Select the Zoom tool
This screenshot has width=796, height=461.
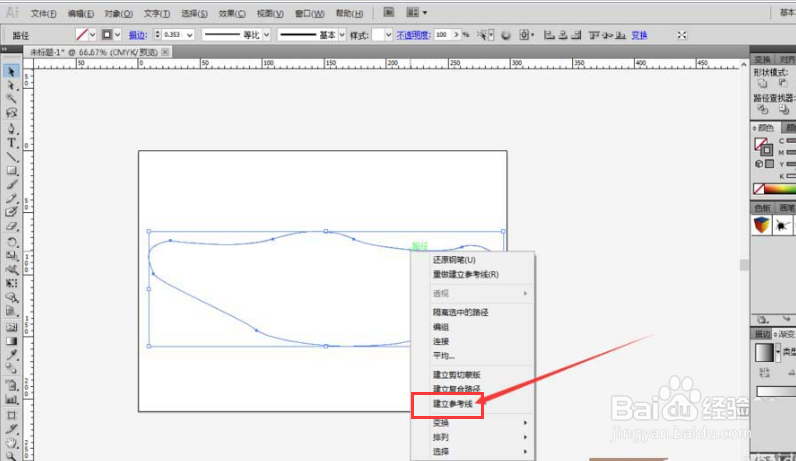pyautogui.click(x=11, y=456)
